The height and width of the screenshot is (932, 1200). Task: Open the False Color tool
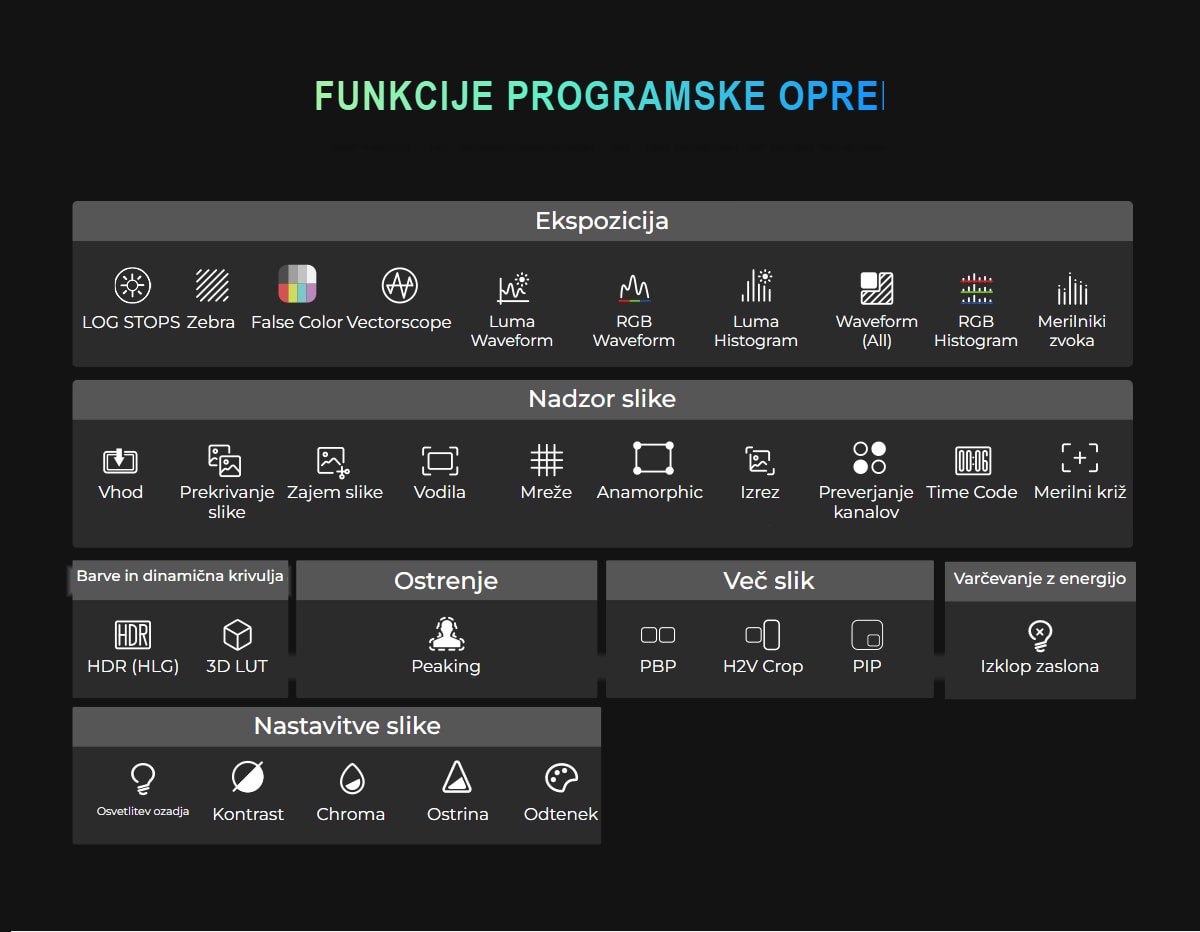297,284
